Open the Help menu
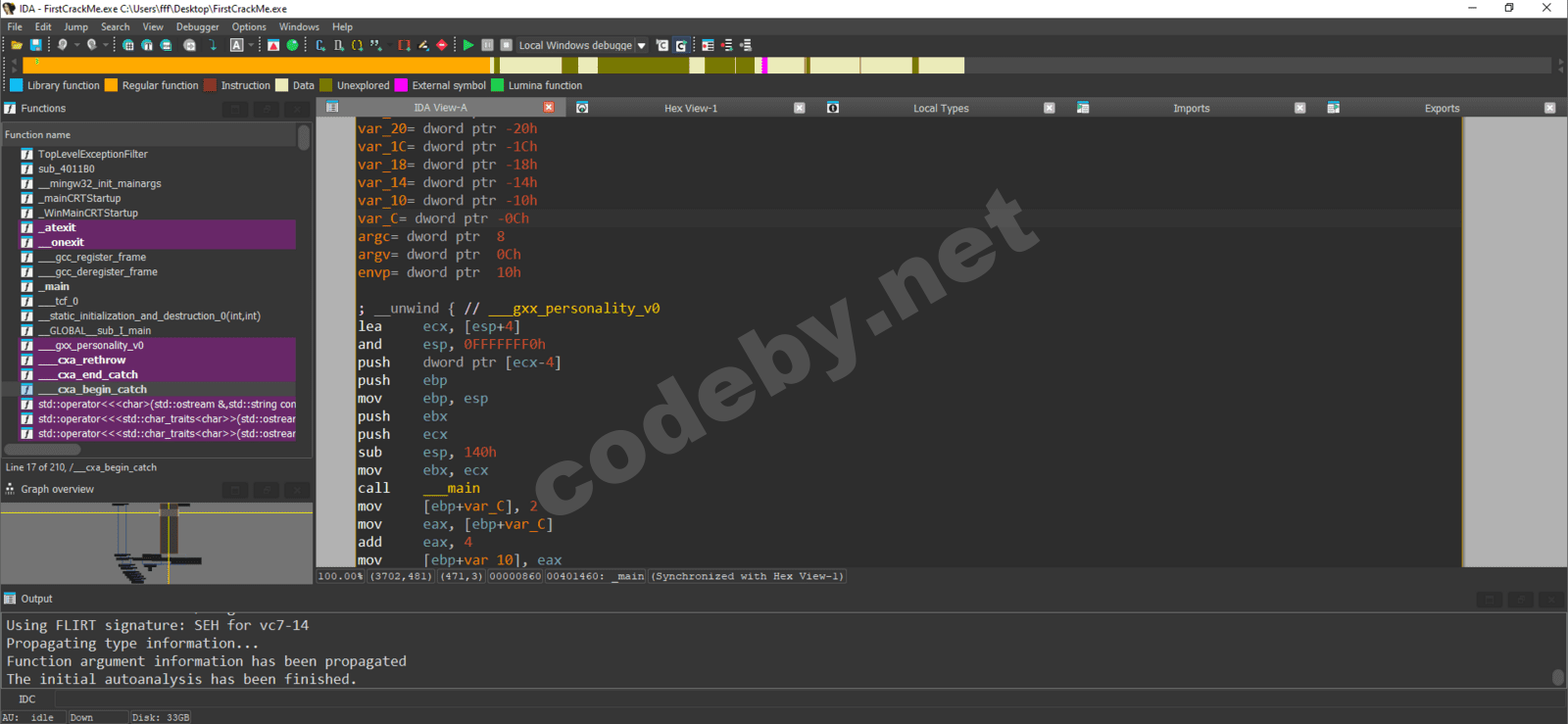 342,26
